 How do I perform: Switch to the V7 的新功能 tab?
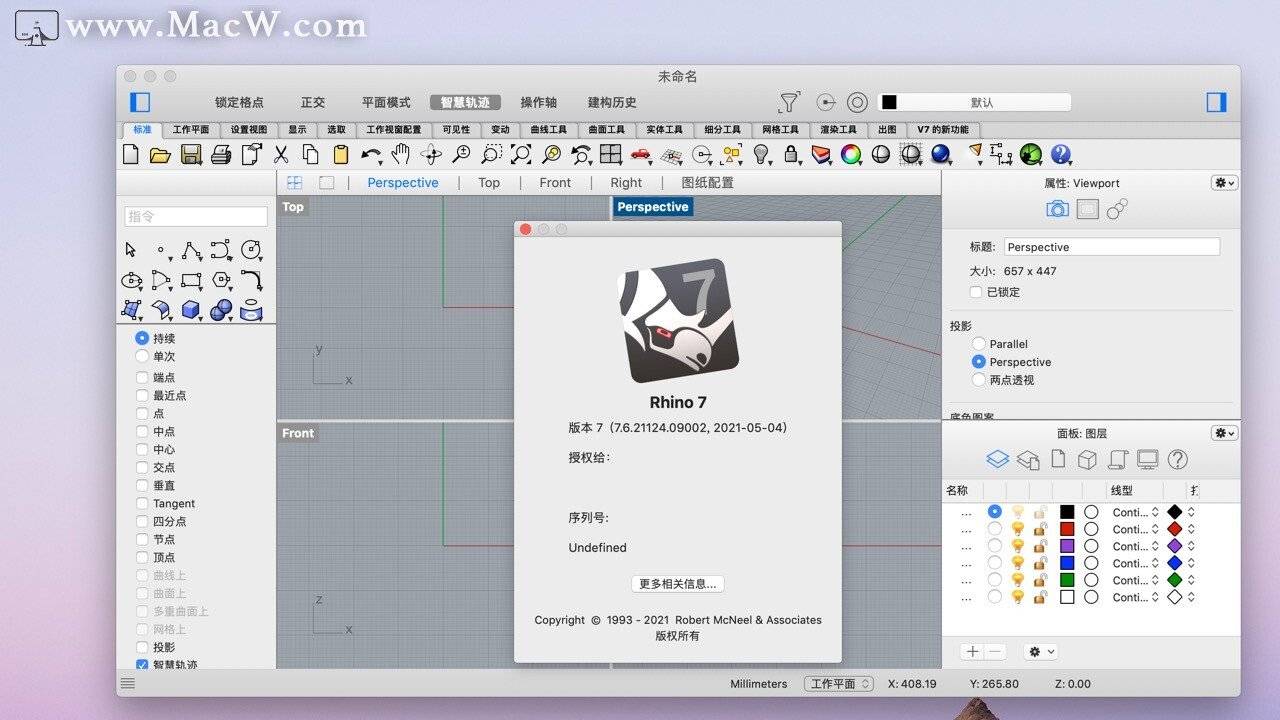click(943, 130)
